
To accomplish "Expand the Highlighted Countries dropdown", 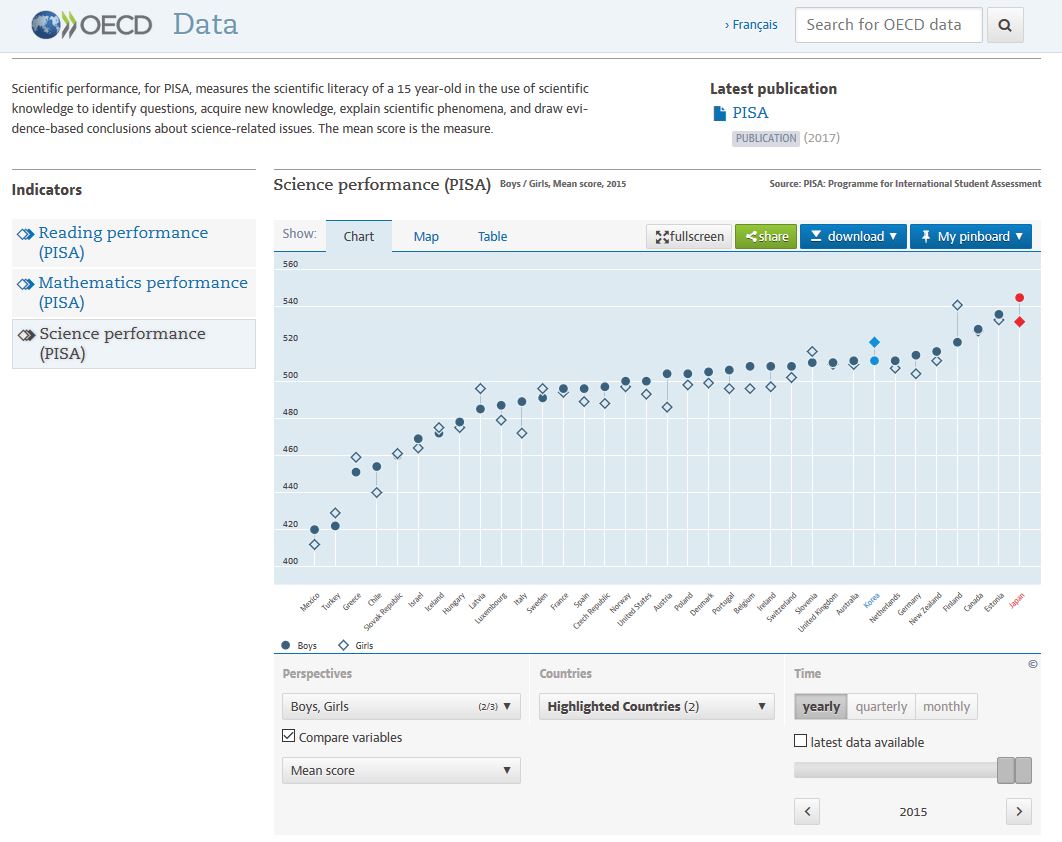I will tap(656, 706).
